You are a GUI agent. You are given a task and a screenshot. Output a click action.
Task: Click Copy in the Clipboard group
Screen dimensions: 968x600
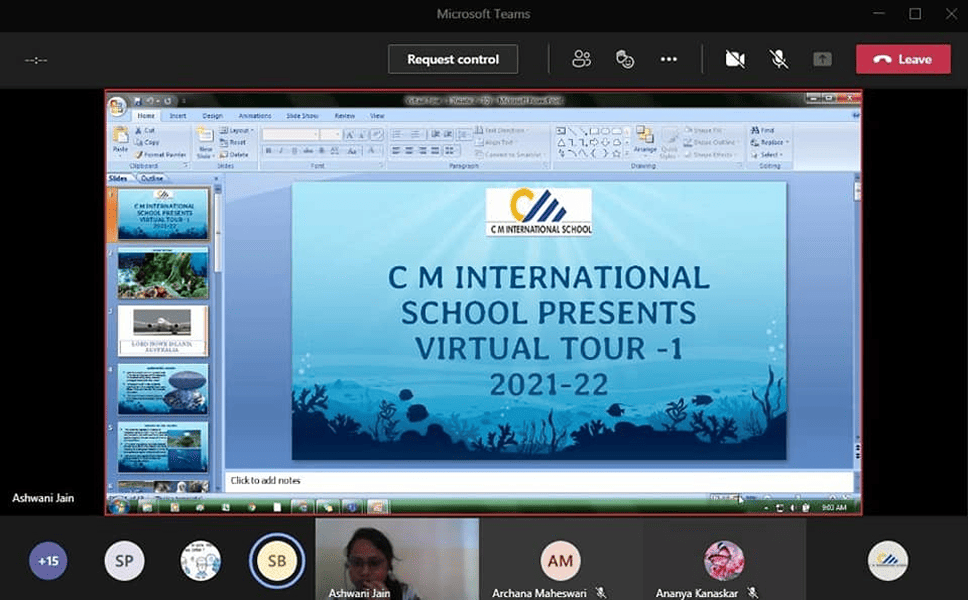pos(148,143)
